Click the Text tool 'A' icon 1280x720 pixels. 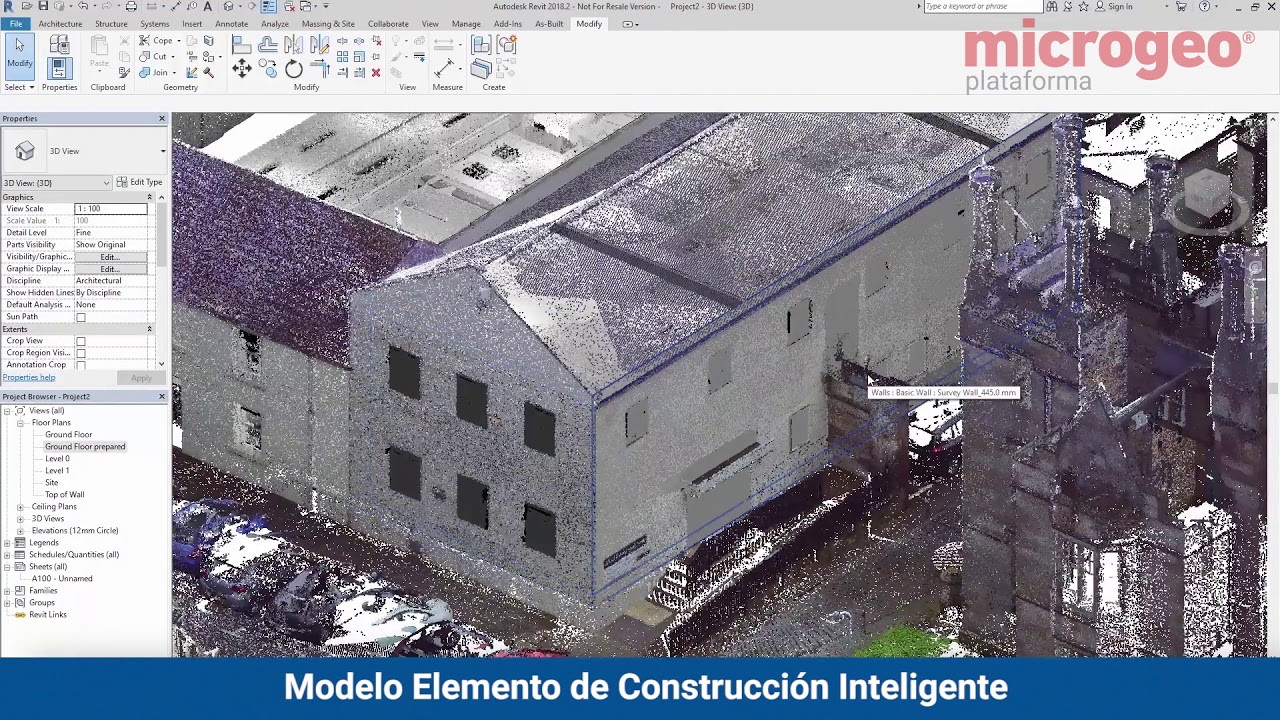pyautogui.click(x=208, y=6)
